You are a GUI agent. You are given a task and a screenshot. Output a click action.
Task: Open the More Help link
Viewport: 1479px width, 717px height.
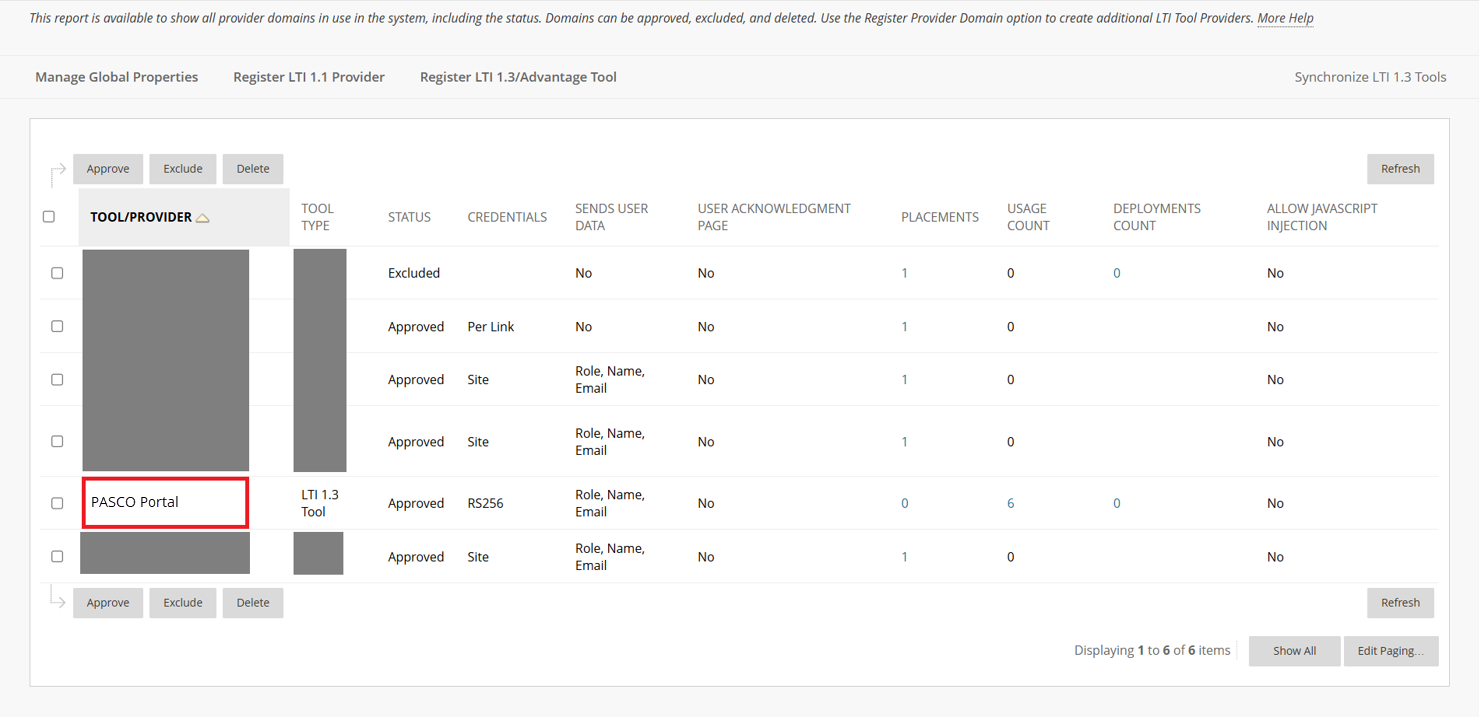pos(1285,18)
